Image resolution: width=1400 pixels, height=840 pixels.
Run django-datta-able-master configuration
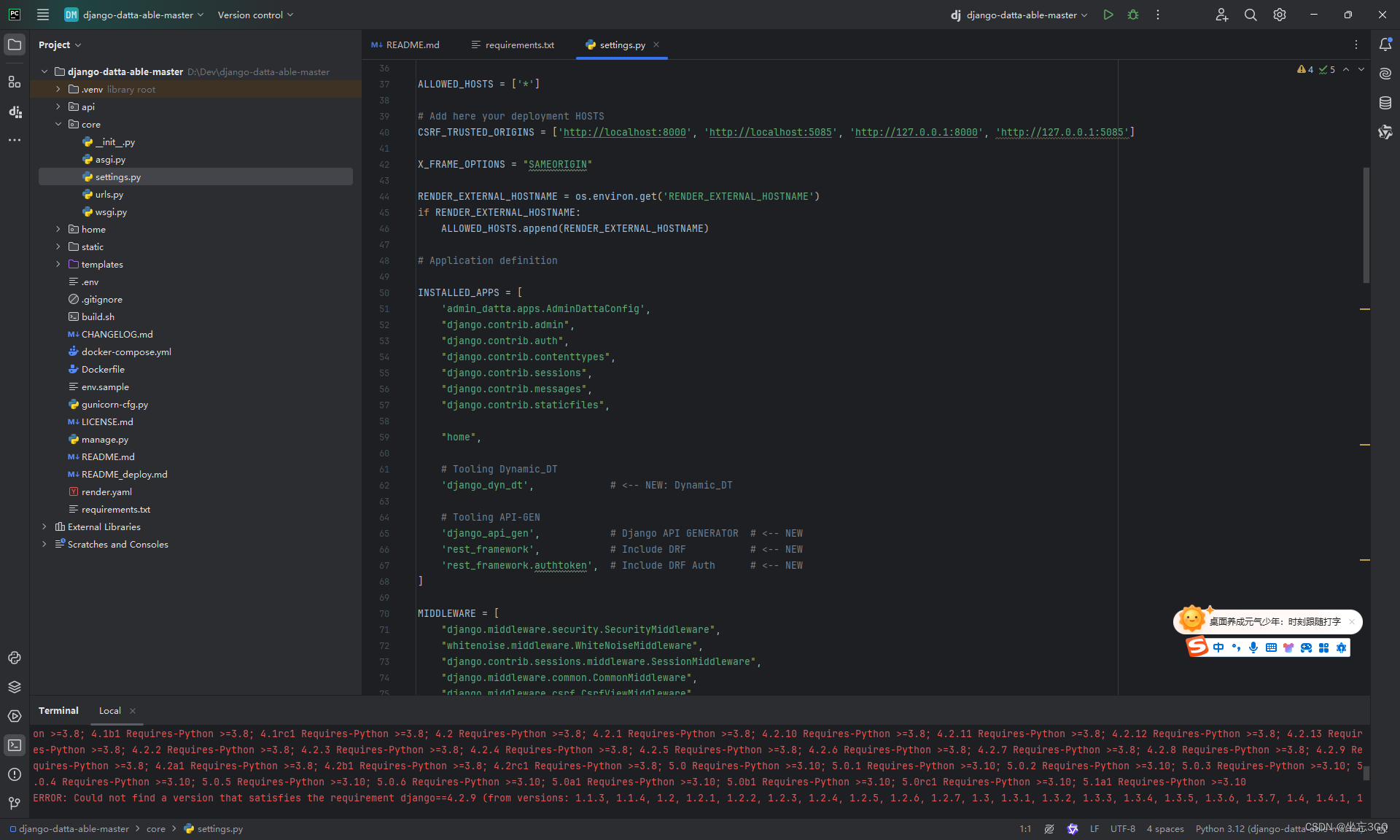(1108, 15)
